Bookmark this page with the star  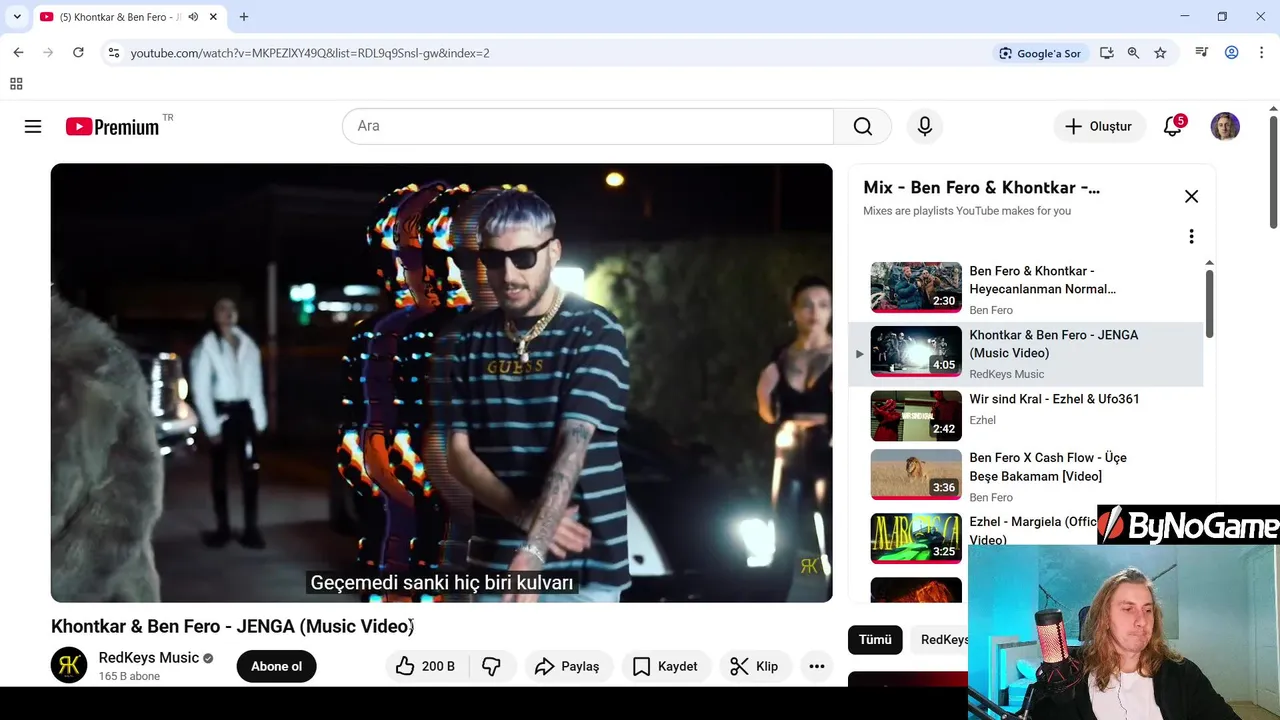point(1160,53)
